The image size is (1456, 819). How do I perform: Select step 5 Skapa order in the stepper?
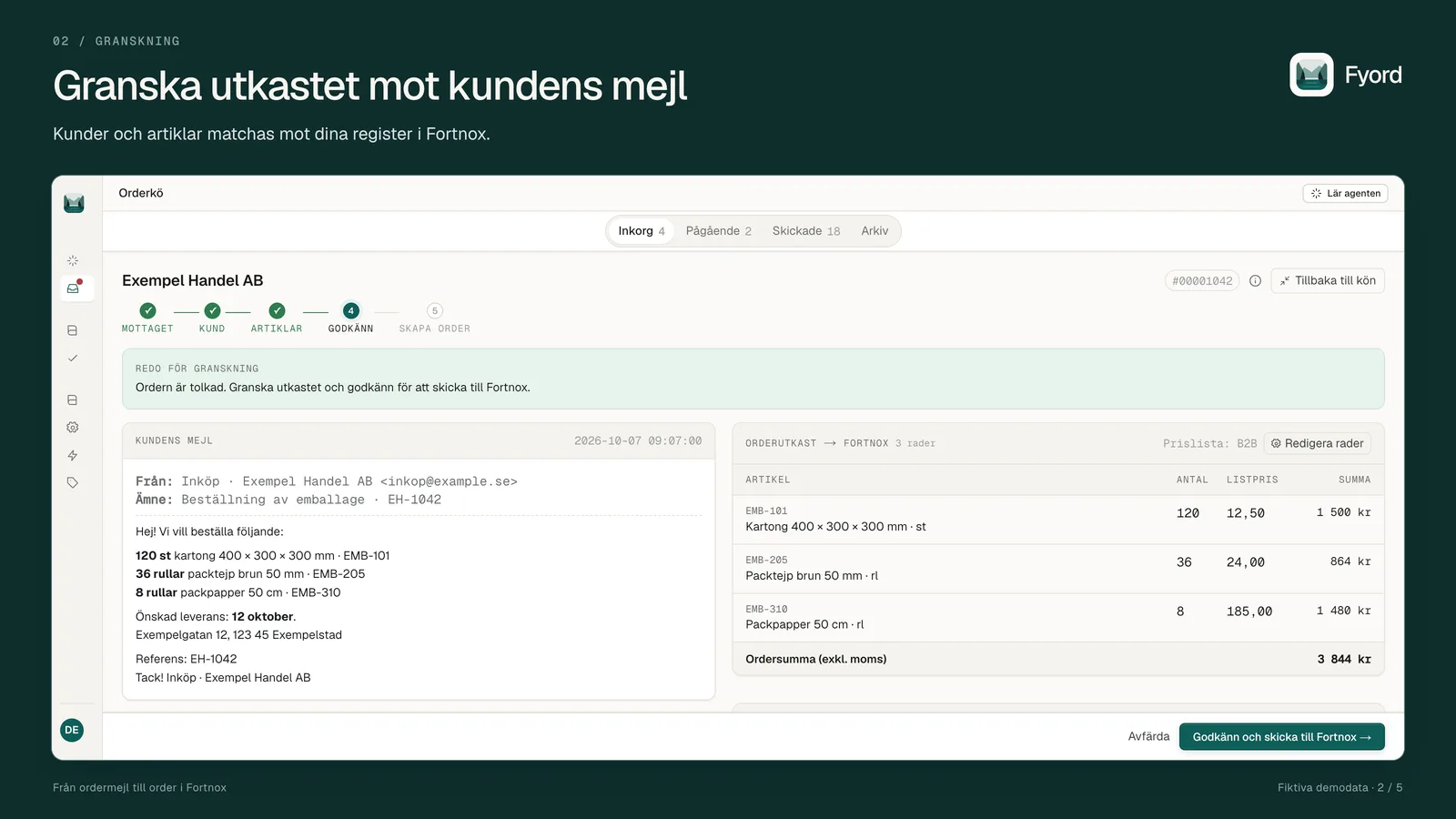(435, 310)
